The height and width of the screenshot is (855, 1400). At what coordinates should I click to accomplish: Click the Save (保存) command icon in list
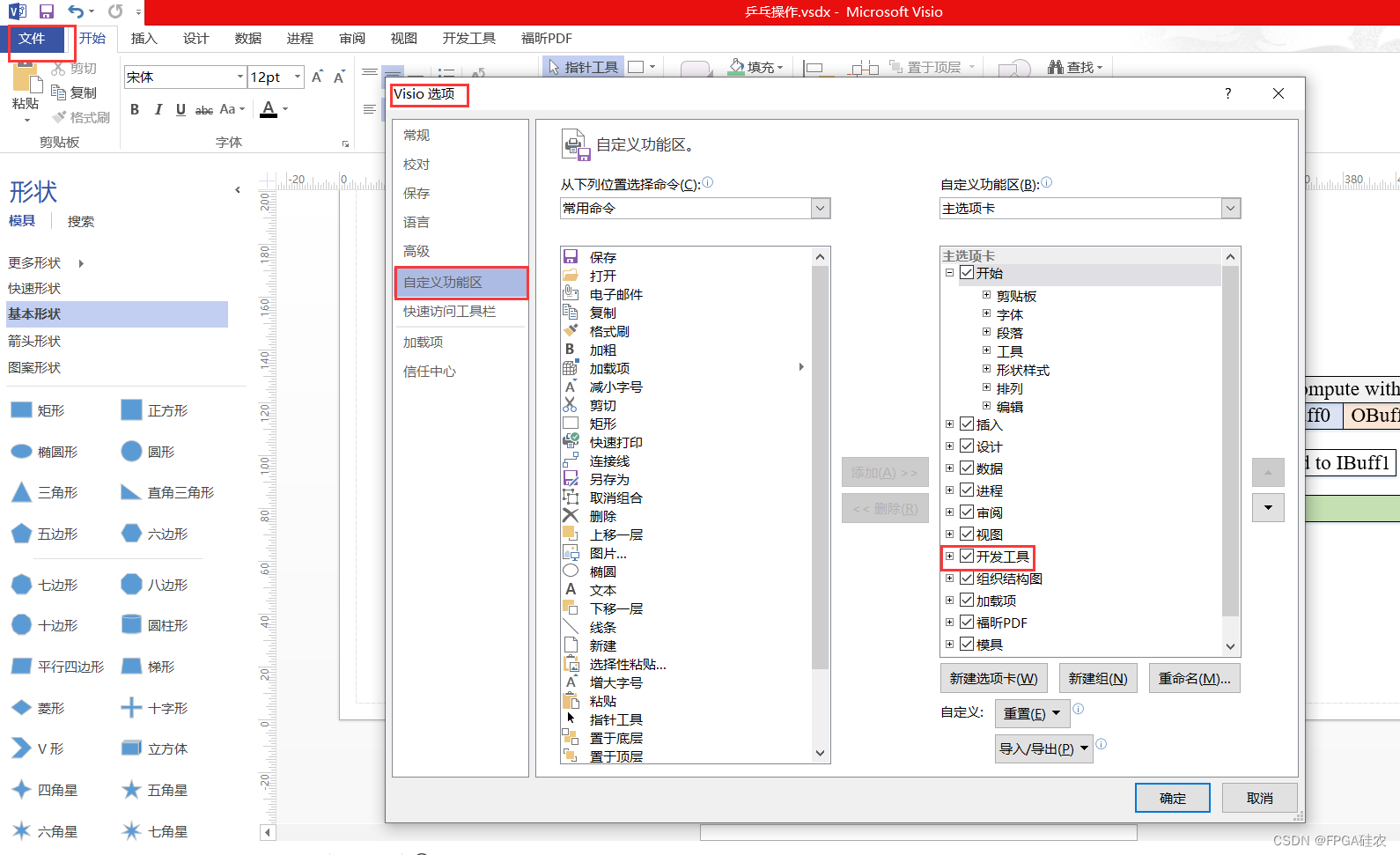point(571,257)
